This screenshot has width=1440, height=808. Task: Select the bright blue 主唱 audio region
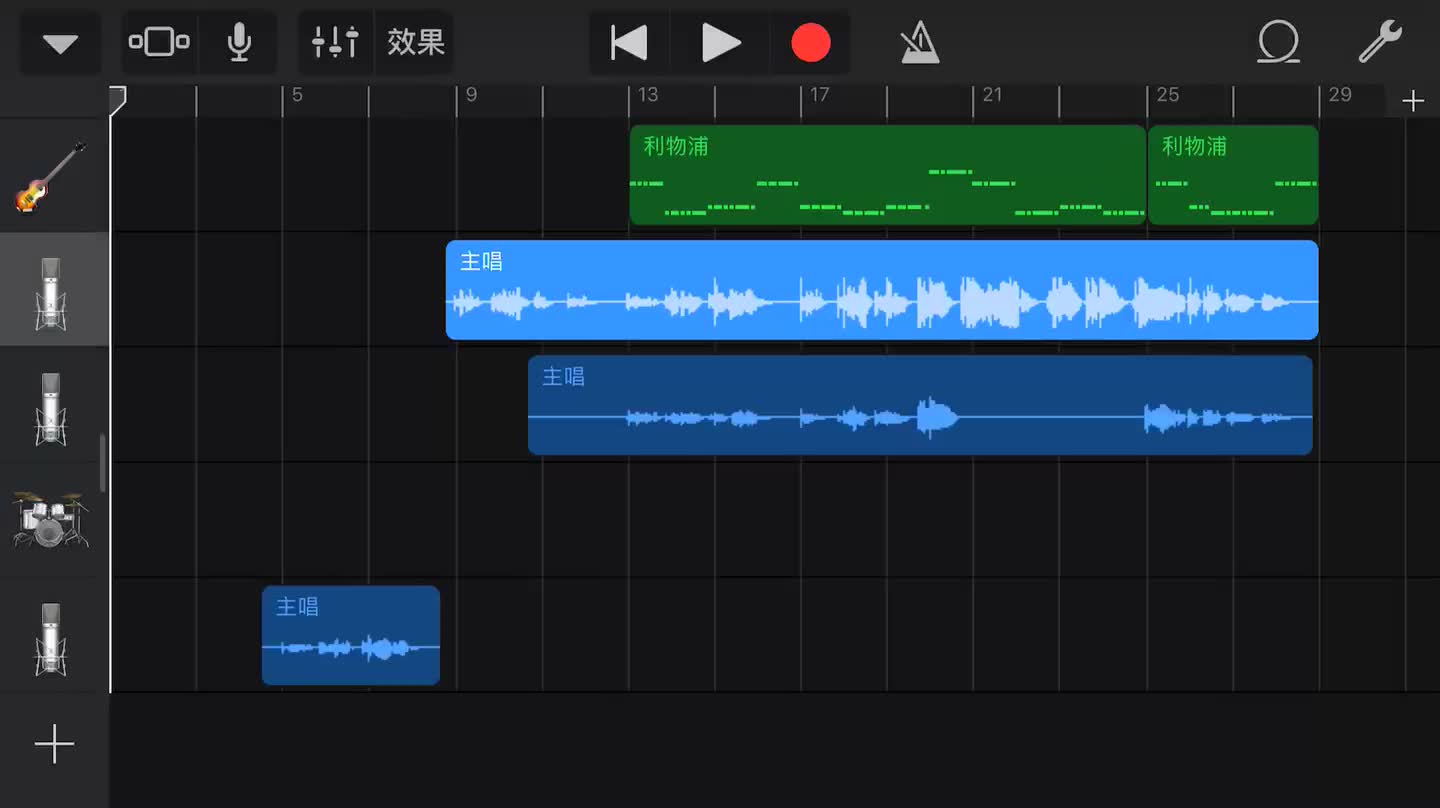click(x=882, y=290)
